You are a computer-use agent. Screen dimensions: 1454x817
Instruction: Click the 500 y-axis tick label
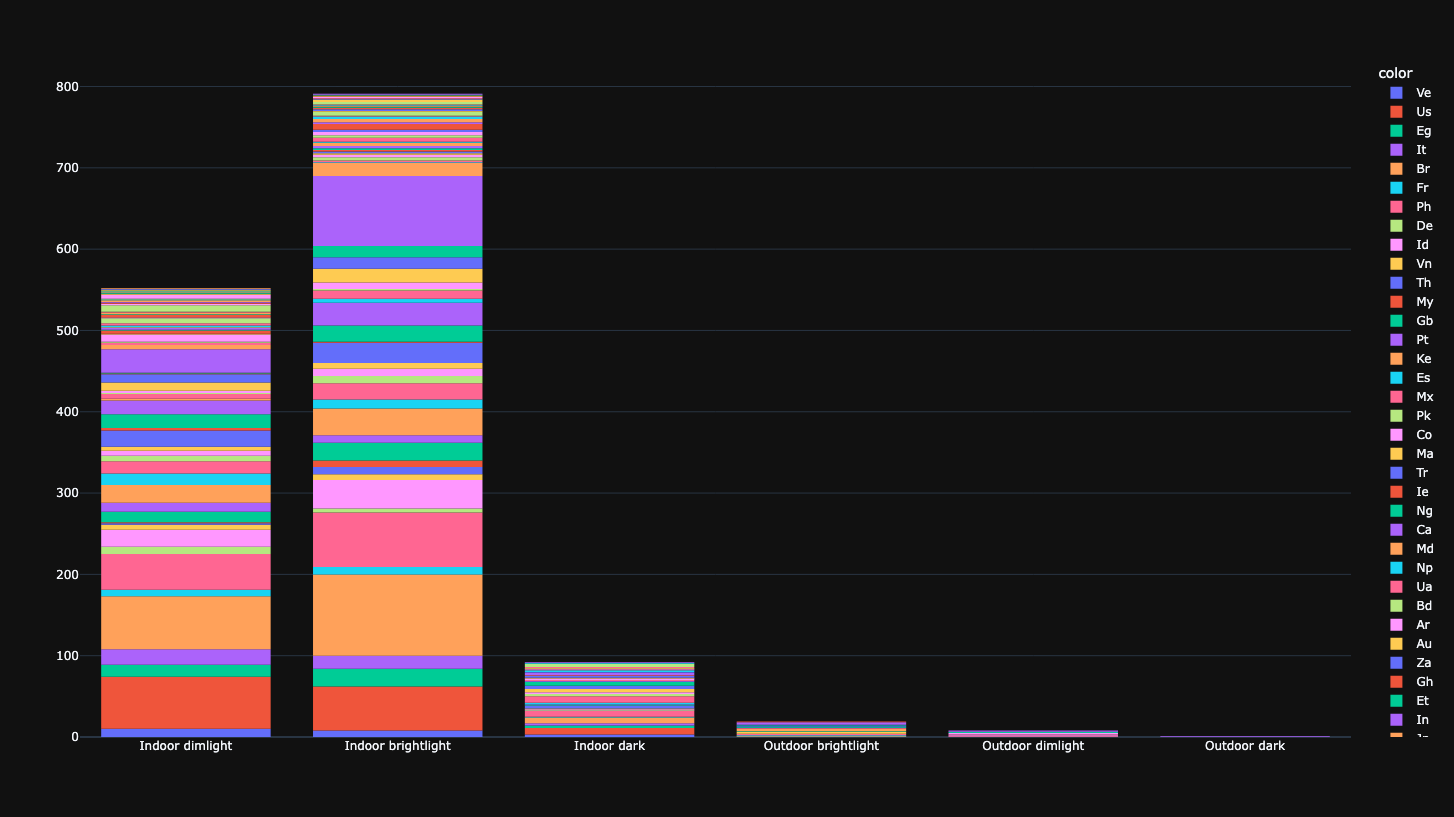click(68, 331)
